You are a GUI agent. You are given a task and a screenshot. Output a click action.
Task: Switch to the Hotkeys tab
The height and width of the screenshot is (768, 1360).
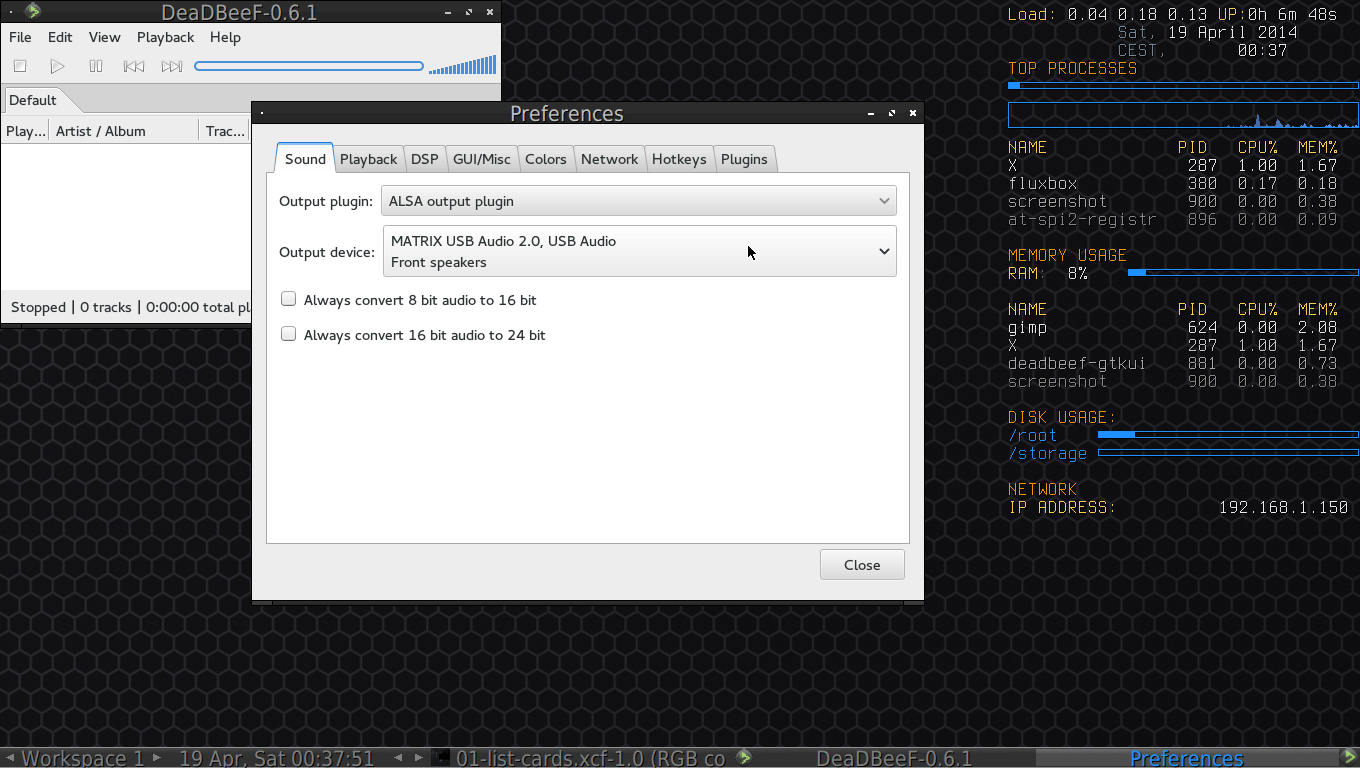679,159
